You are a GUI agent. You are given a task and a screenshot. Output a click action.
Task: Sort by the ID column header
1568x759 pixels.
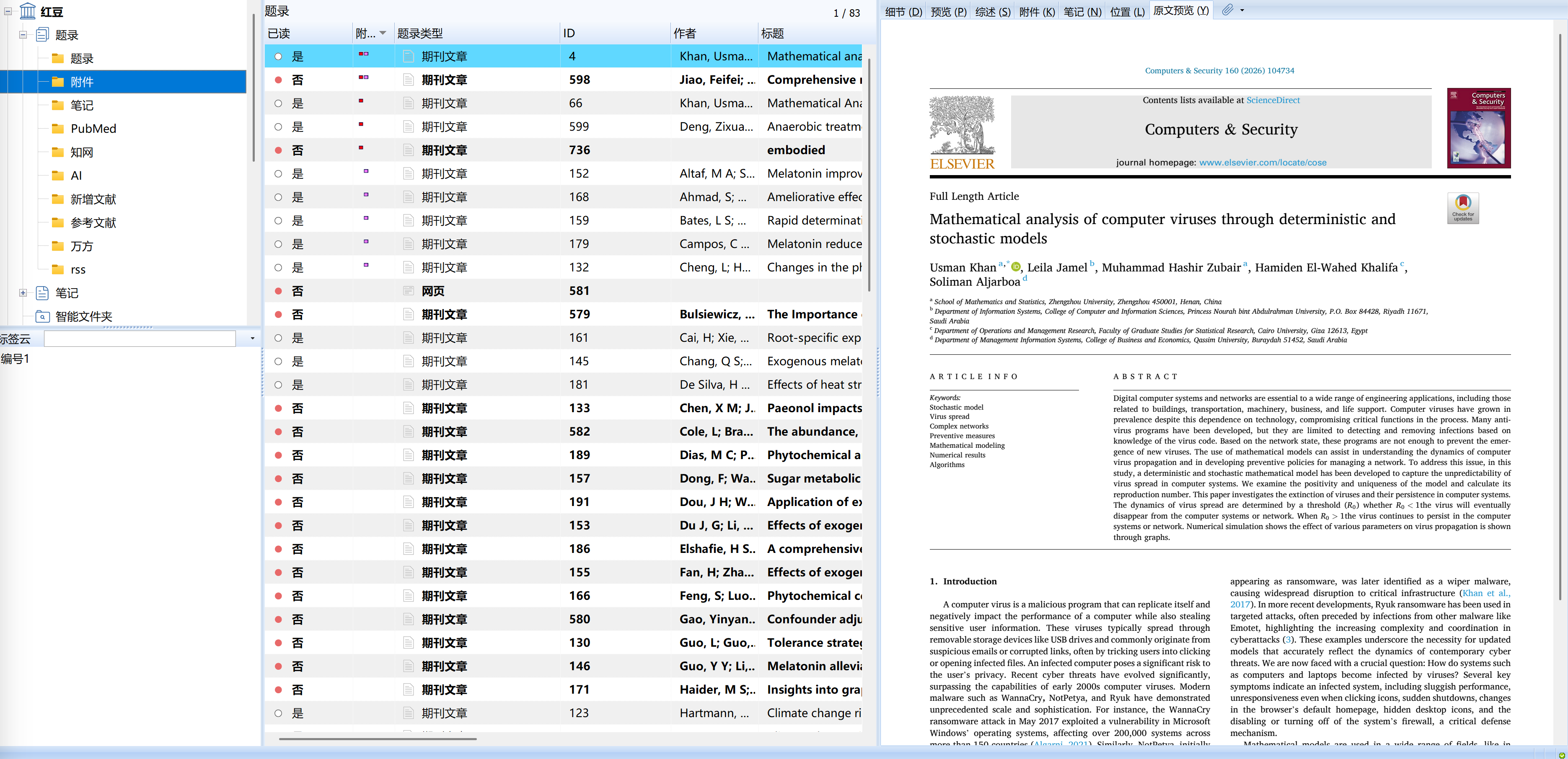click(x=615, y=33)
